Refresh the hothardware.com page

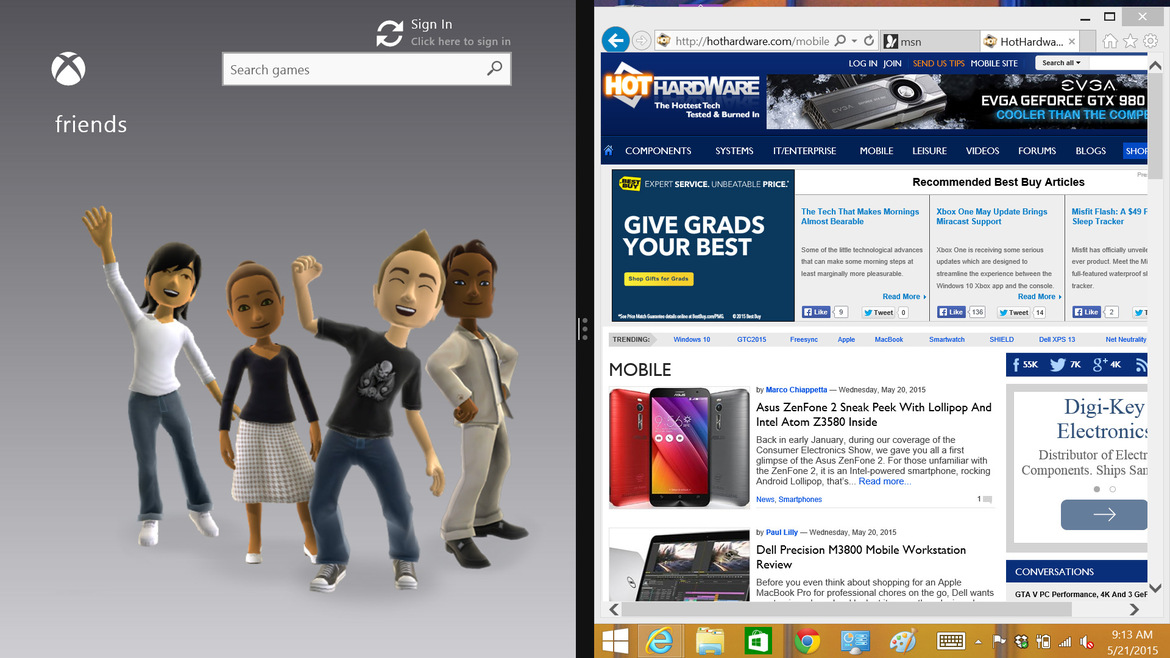coord(869,41)
